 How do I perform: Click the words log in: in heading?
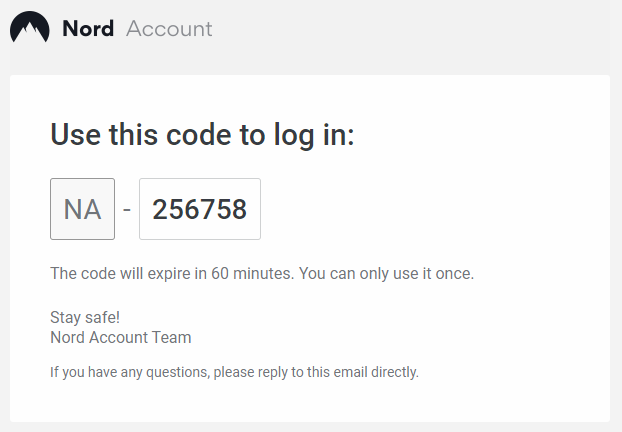point(314,136)
